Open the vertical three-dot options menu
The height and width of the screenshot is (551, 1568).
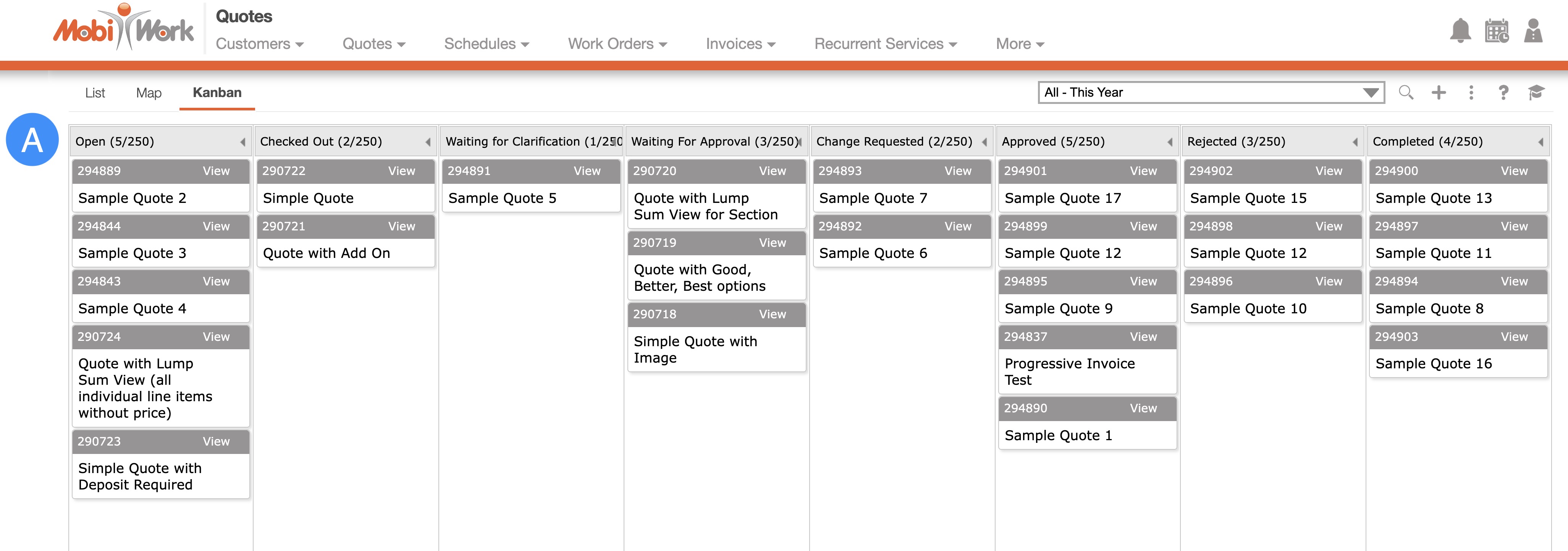click(1471, 92)
